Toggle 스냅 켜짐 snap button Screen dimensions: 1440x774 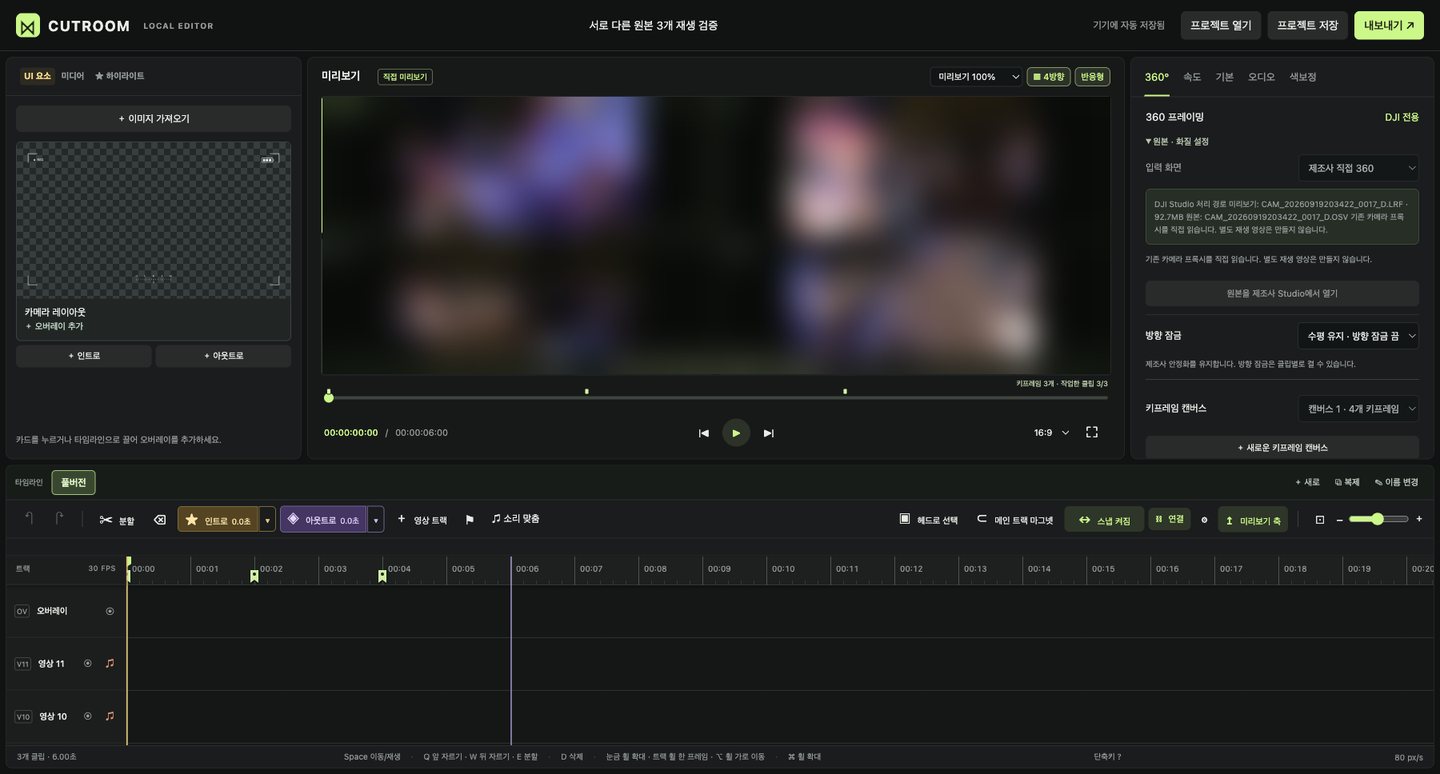click(1104, 520)
